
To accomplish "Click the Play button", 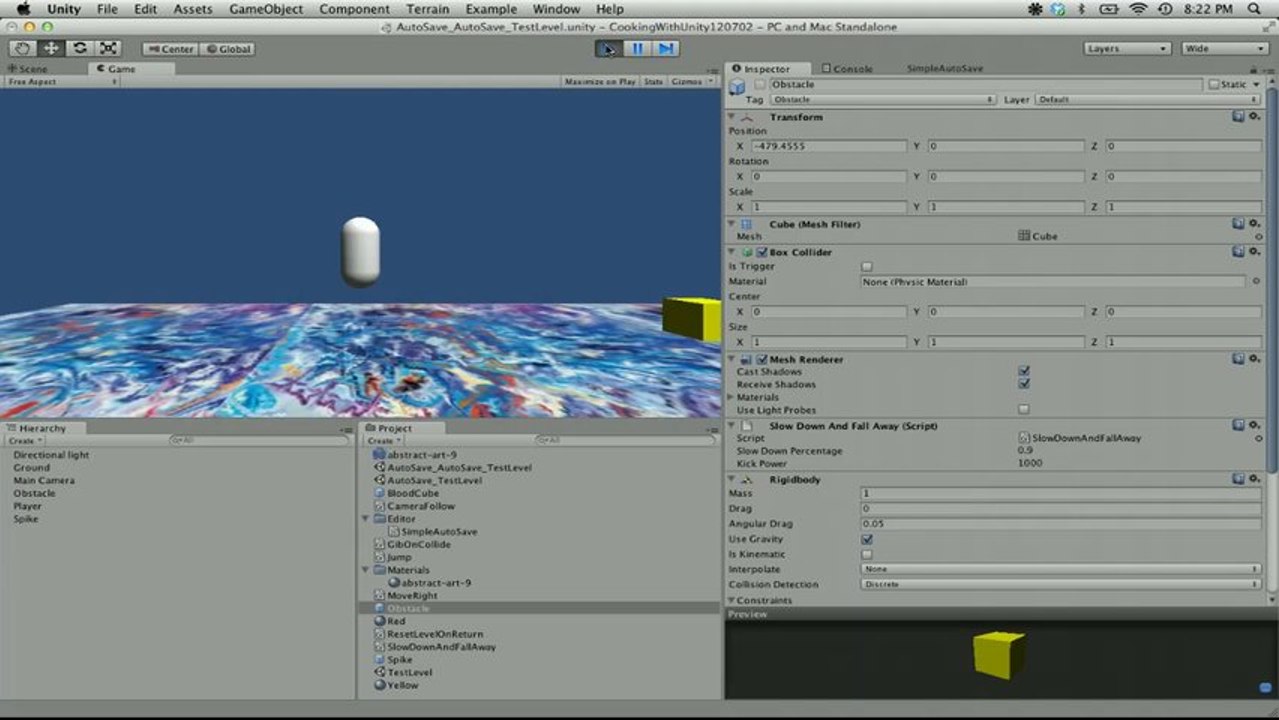I will [x=607, y=48].
